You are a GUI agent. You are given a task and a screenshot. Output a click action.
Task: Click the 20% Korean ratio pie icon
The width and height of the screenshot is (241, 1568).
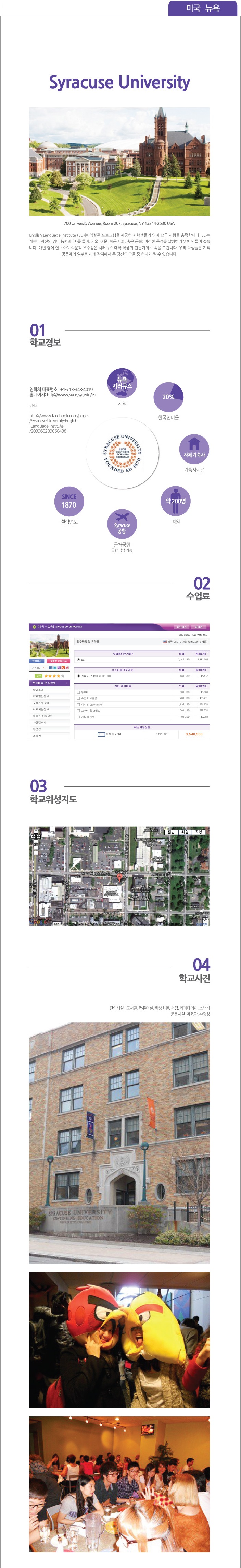pyautogui.click(x=168, y=397)
